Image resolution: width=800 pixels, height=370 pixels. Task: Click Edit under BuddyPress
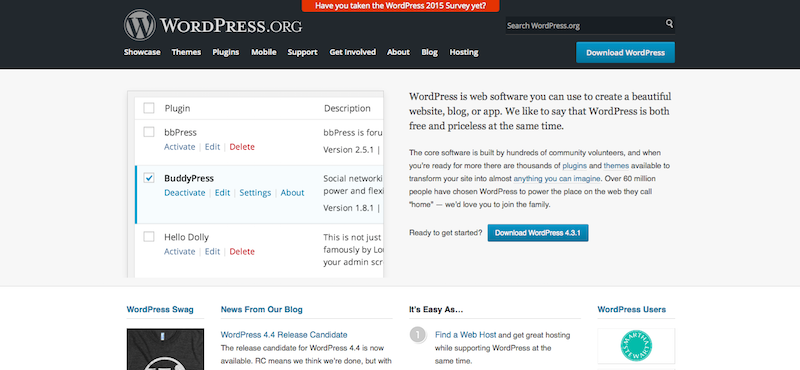click(222, 193)
